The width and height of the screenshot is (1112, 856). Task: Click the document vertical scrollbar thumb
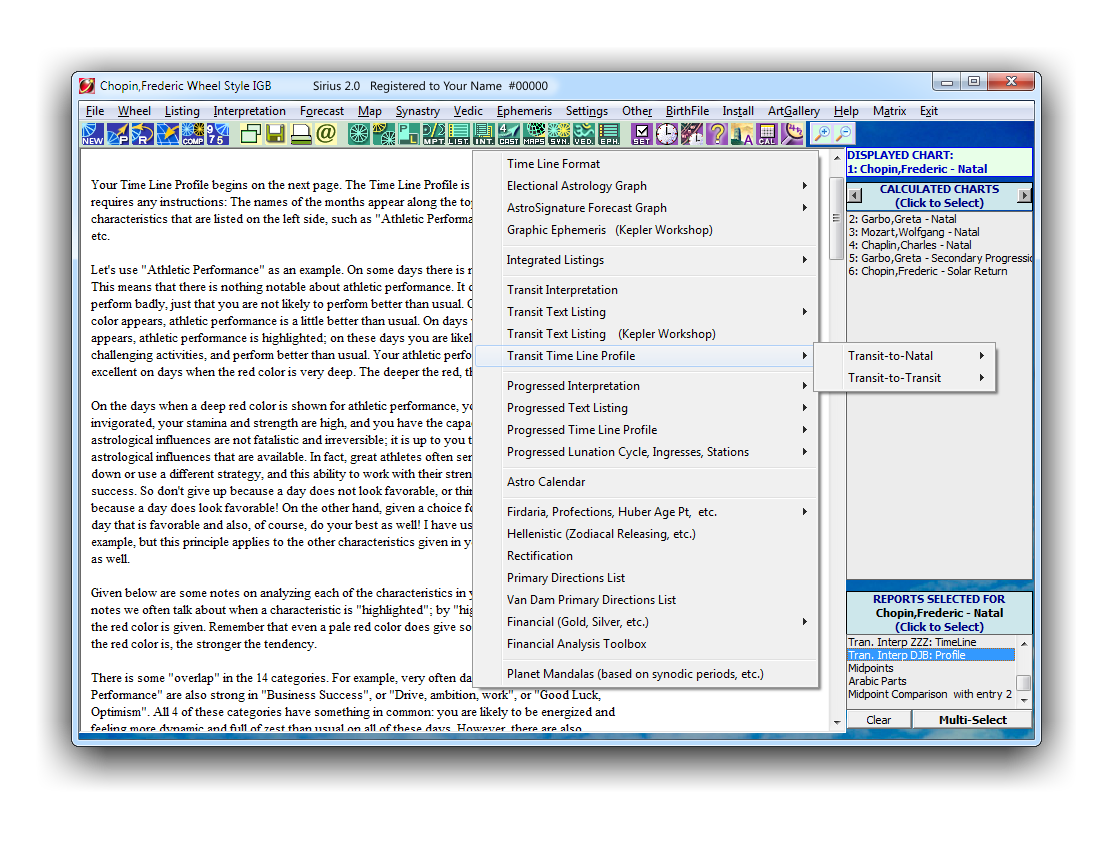tap(836, 218)
